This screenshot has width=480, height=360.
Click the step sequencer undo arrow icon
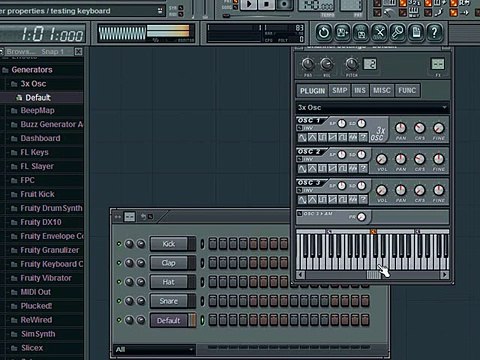pyautogui.click(x=143, y=217)
